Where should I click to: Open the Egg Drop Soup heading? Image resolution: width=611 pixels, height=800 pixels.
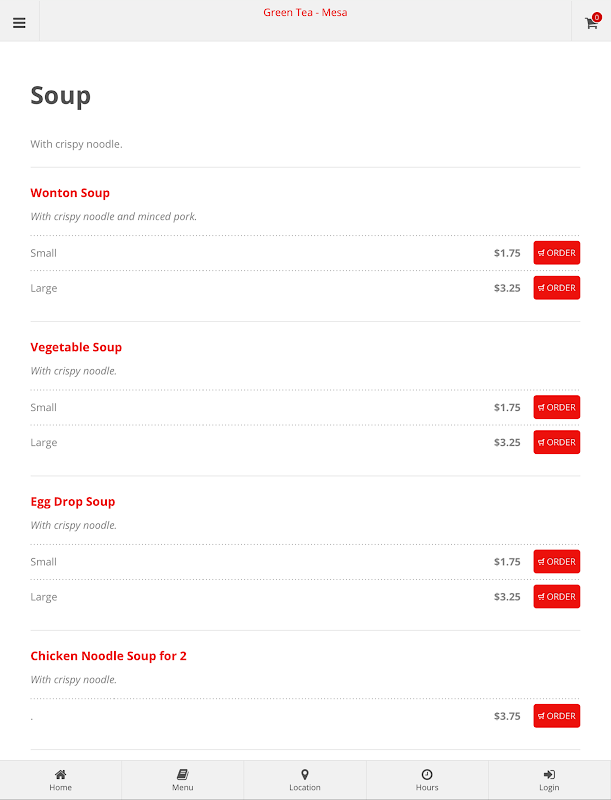pos(72,502)
